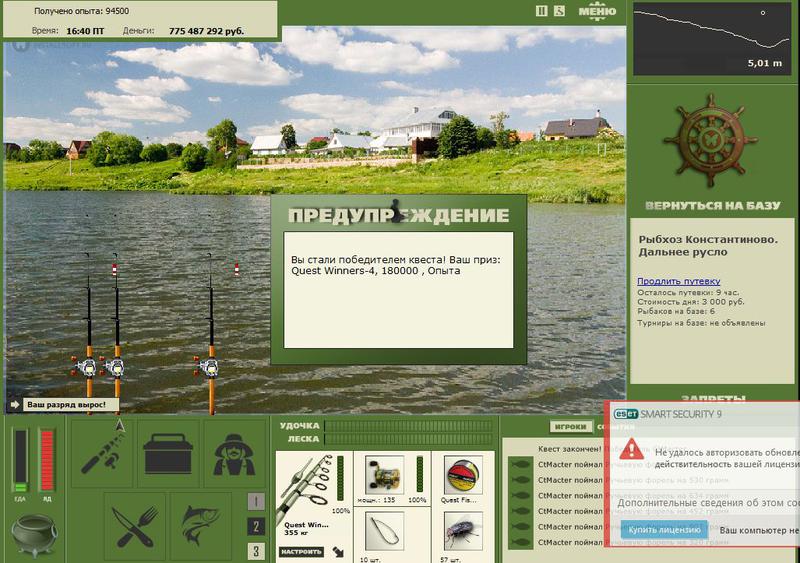The width and height of the screenshot is (800, 563).
Task: Select the hook thumbnail labeled 10 шт.
Action: (385, 532)
